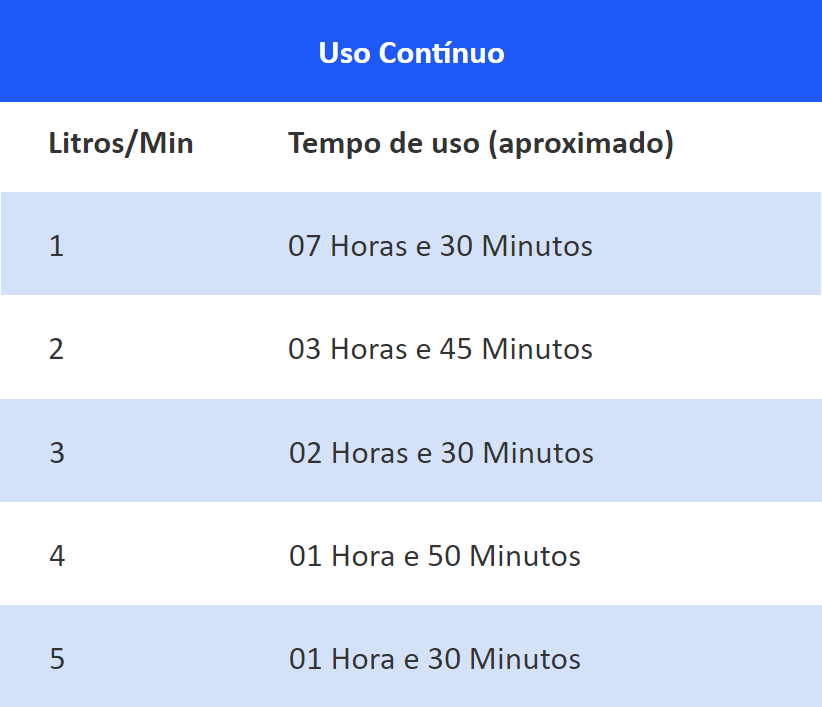Click the word '(aproximado)' in the header
This screenshot has height=707, width=822.
coord(581,143)
